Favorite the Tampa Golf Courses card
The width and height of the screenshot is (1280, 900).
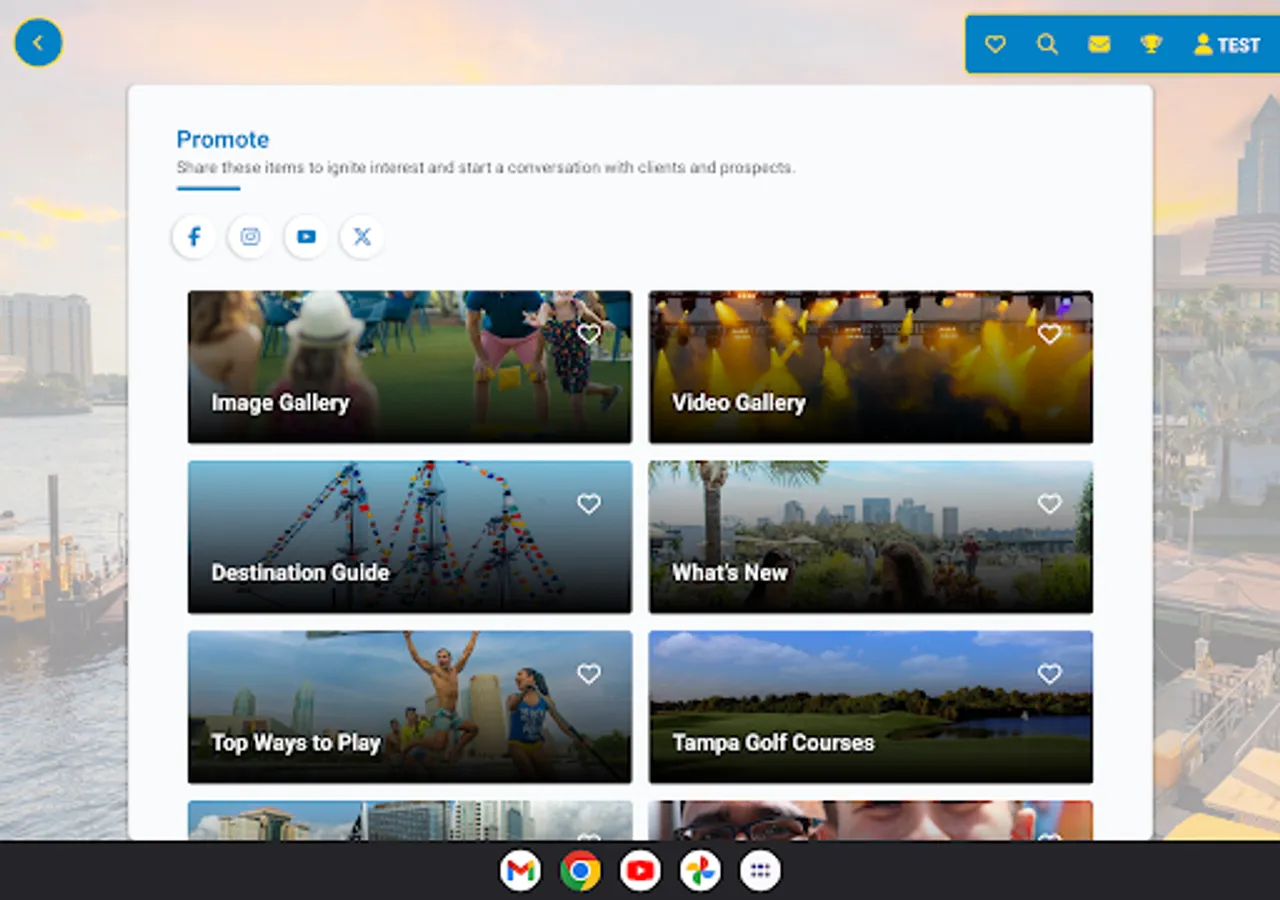click(x=1049, y=674)
